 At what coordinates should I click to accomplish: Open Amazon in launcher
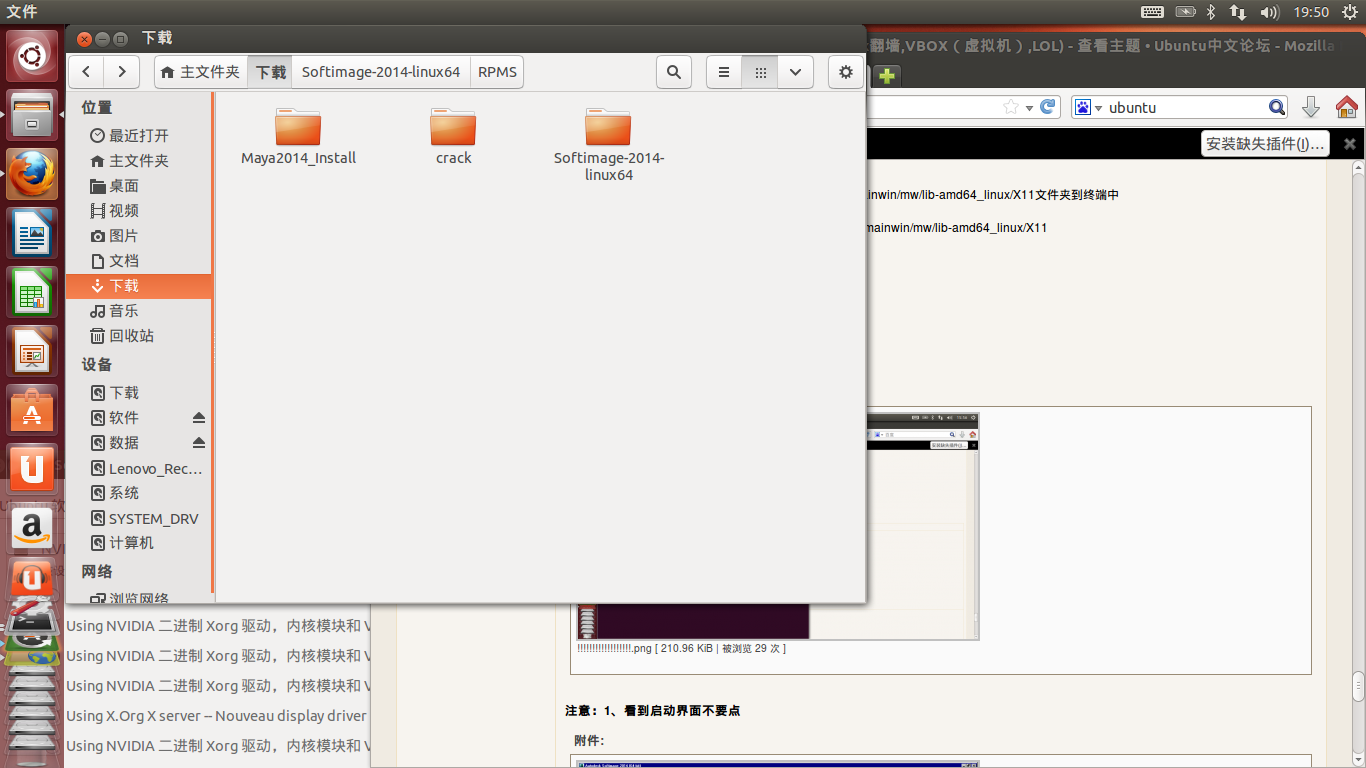(x=32, y=528)
